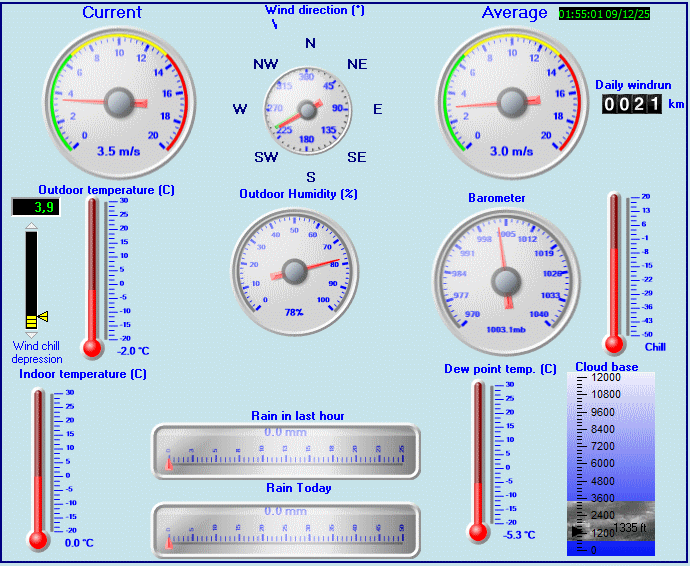This screenshot has width=690, height=566.
Task: Click the up arrow above wind chill bar
Action: tap(31, 227)
